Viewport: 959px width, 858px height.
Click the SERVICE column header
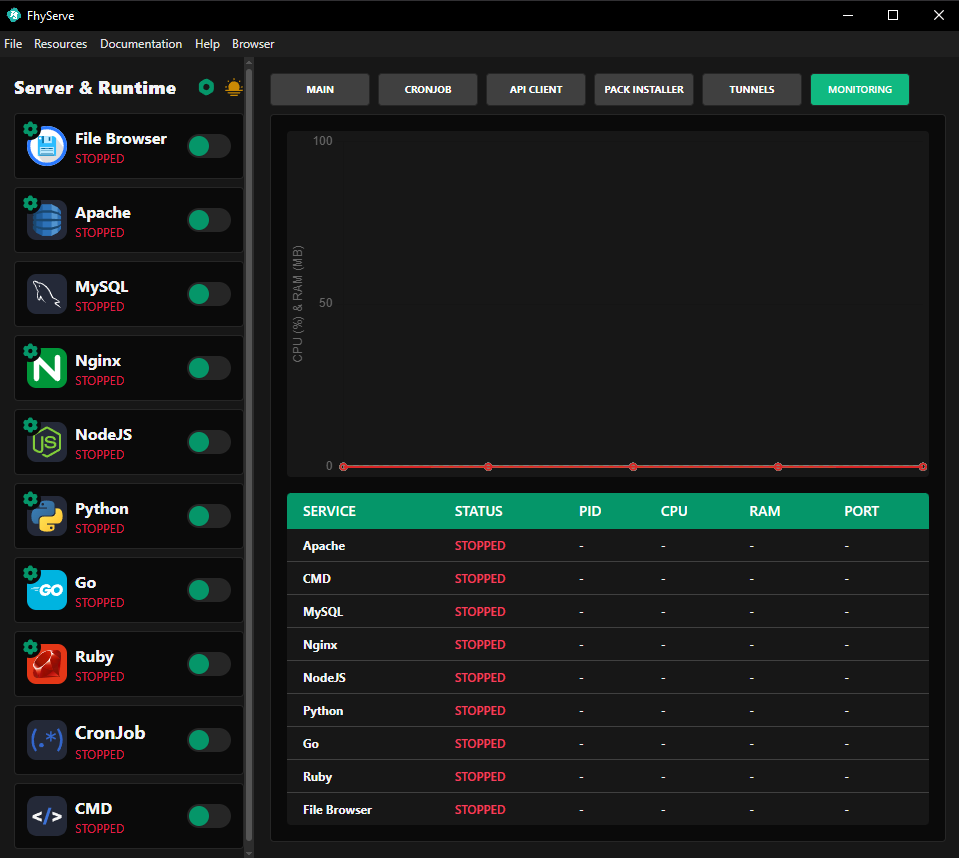pos(329,511)
